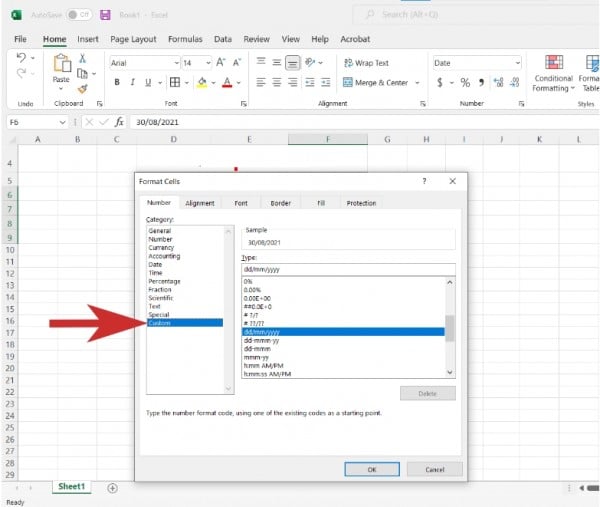Switch to the Insert ribbon tab
Screen dimensions: 600x507
point(88,39)
